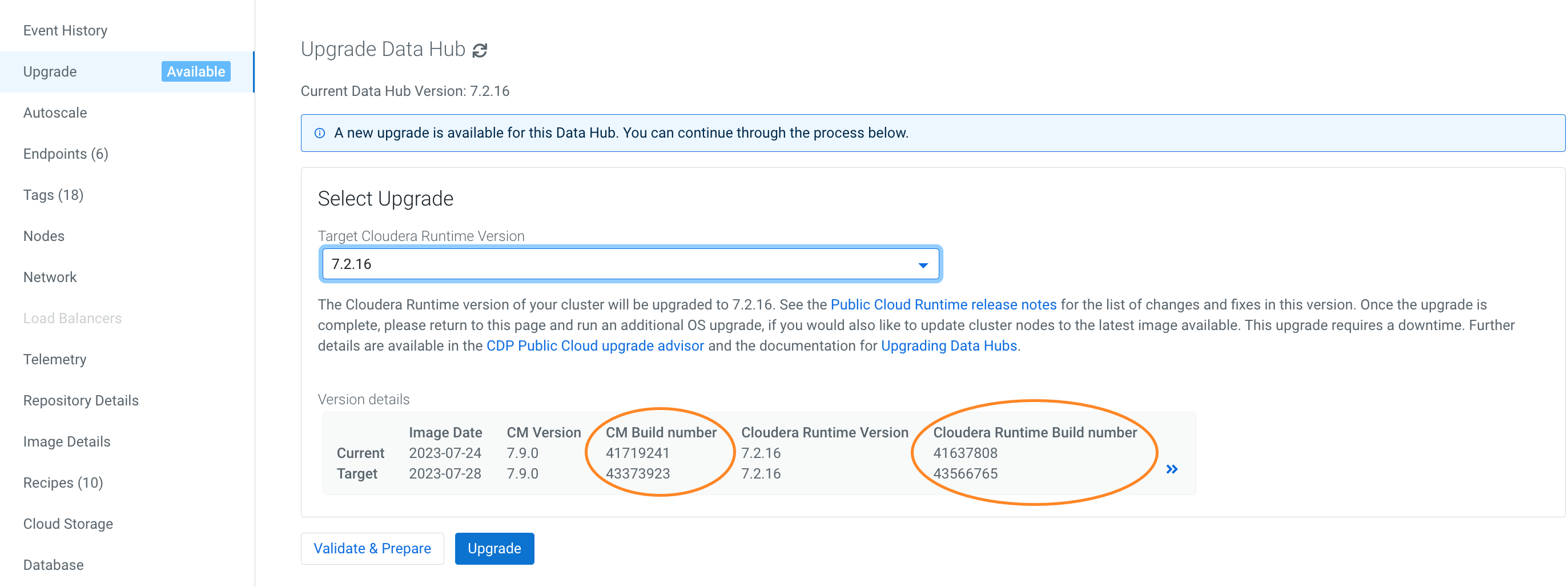The image size is (1568, 587).
Task: Follow the CDP Public Cloud upgrade advisor link
Action: pyautogui.click(x=596, y=346)
